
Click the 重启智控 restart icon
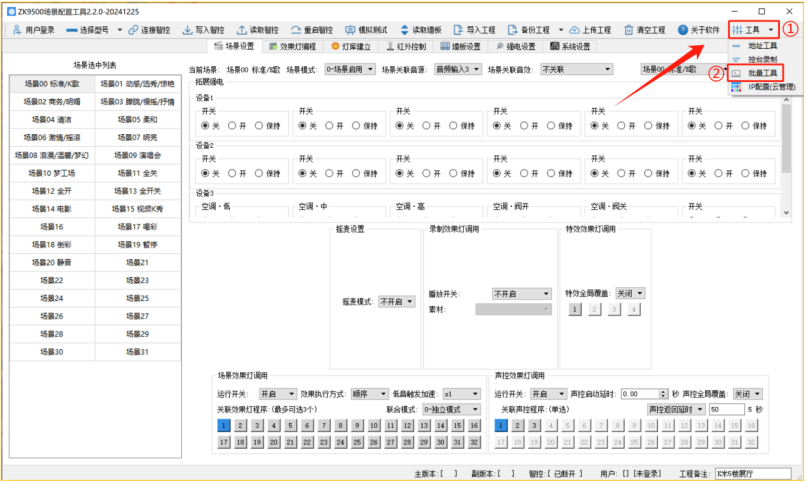click(295, 30)
